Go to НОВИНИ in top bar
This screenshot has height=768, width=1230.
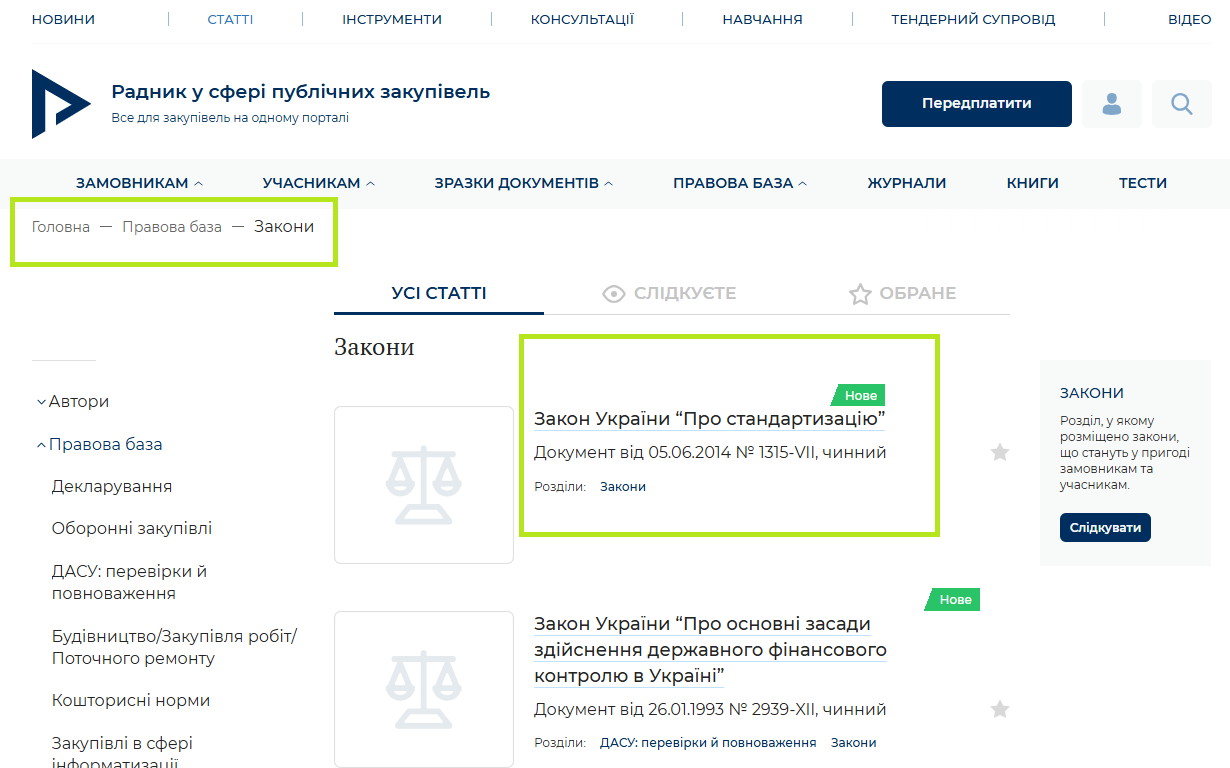tap(63, 19)
